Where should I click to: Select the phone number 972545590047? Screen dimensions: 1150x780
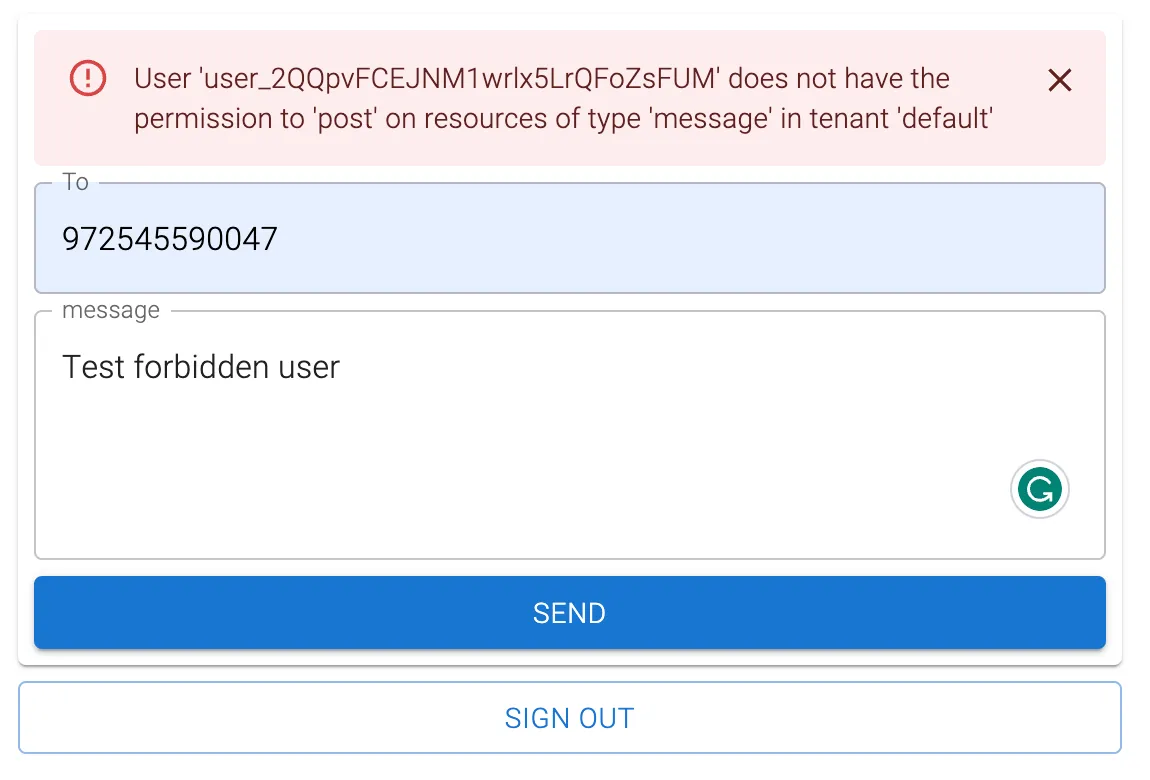(170, 239)
